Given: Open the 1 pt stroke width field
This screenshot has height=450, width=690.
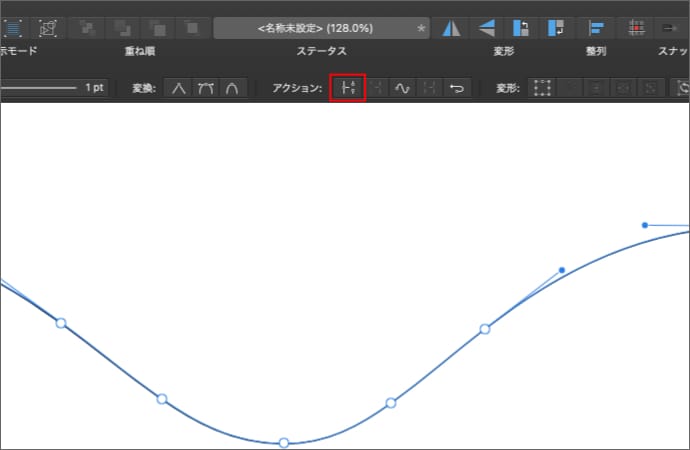Looking at the screenshot, I should coord(95,88).
